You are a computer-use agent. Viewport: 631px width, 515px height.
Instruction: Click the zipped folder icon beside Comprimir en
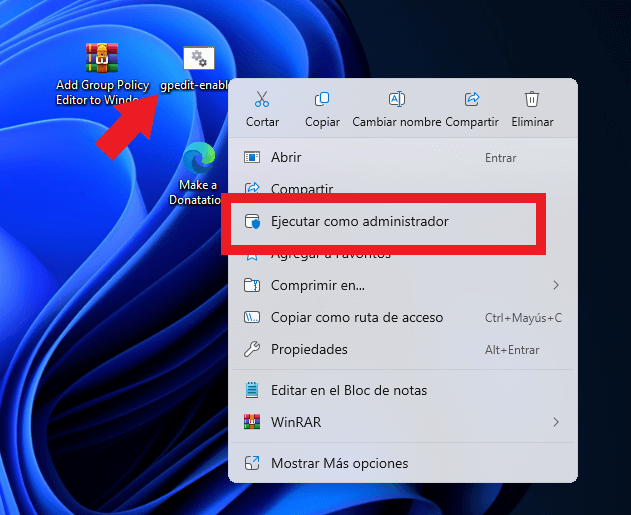(x=252, y=285)
